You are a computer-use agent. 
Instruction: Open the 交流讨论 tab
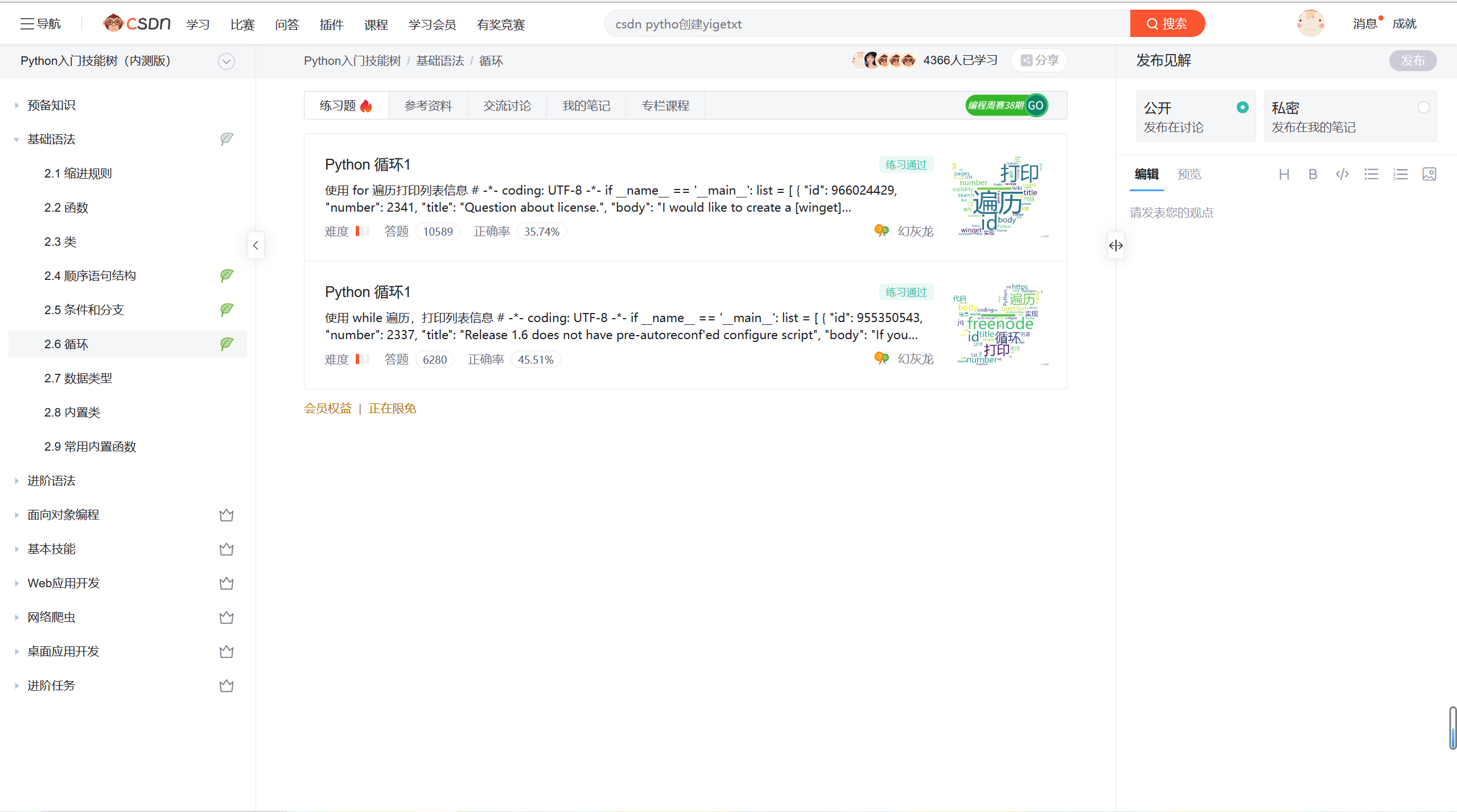(507, 106)
